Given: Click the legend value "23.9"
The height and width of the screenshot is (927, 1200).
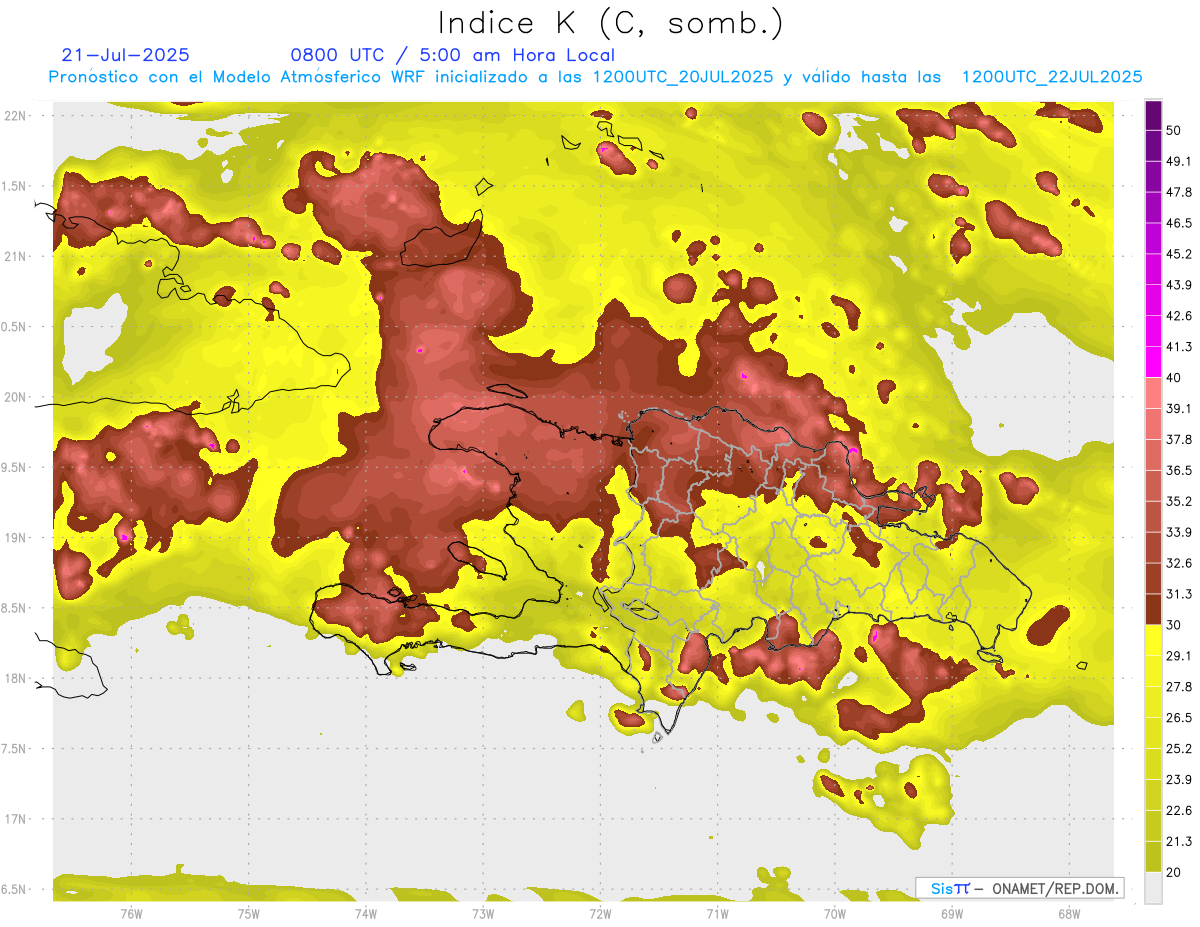Looking at the screenshot, I should click(1180, 780).
